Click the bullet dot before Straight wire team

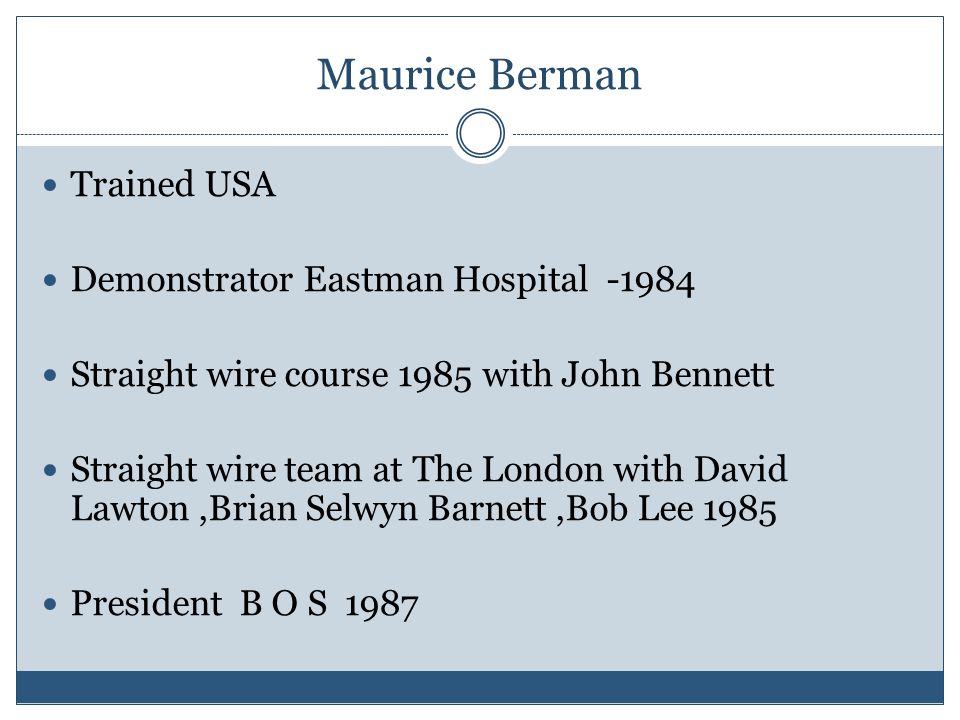[50, 470]
